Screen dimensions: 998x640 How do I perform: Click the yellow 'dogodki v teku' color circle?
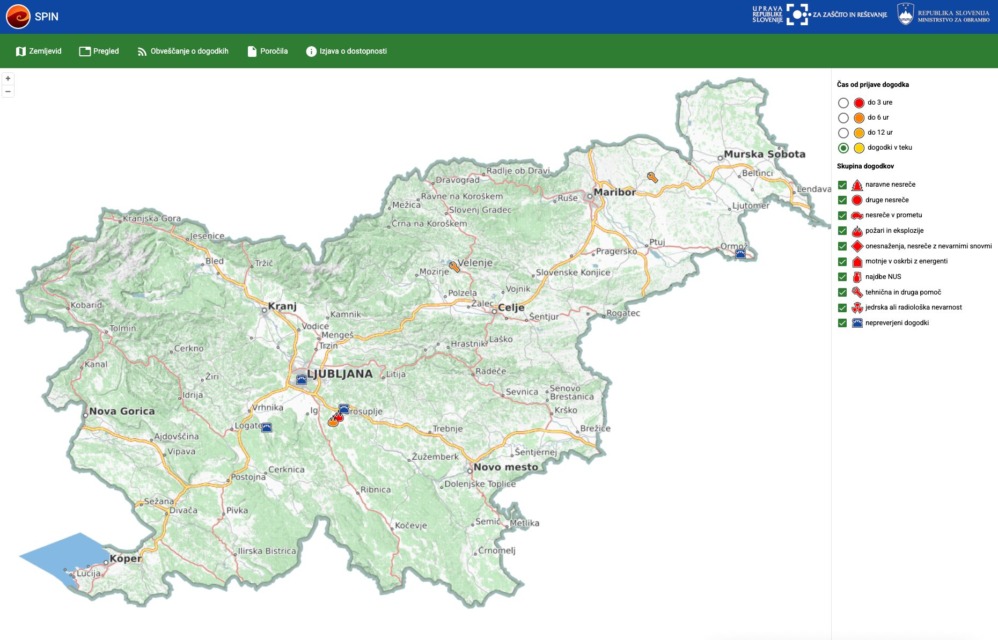859,148
